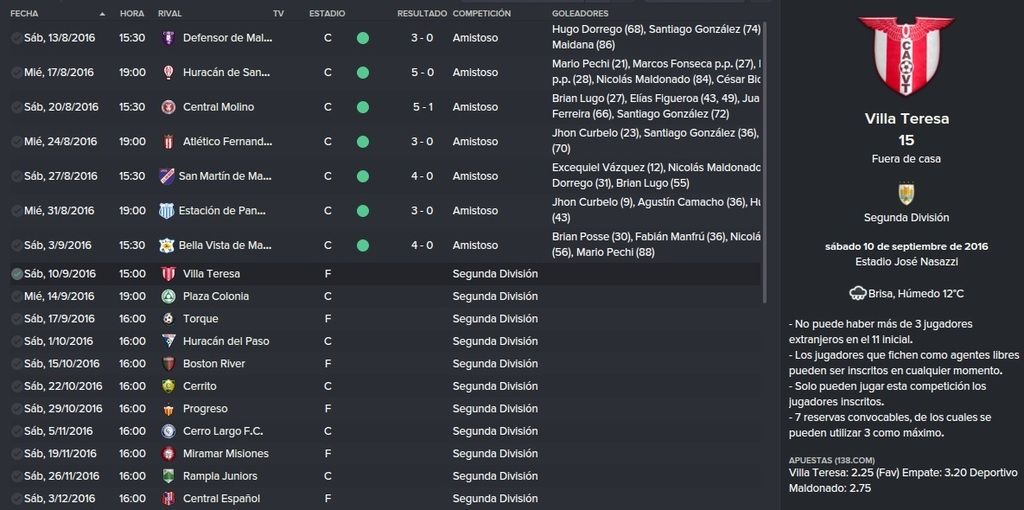Click the fixtures list vertical scrollbar
This screenshot has width=1024, height=510.
pyautogui.click(x=765, y=162)
